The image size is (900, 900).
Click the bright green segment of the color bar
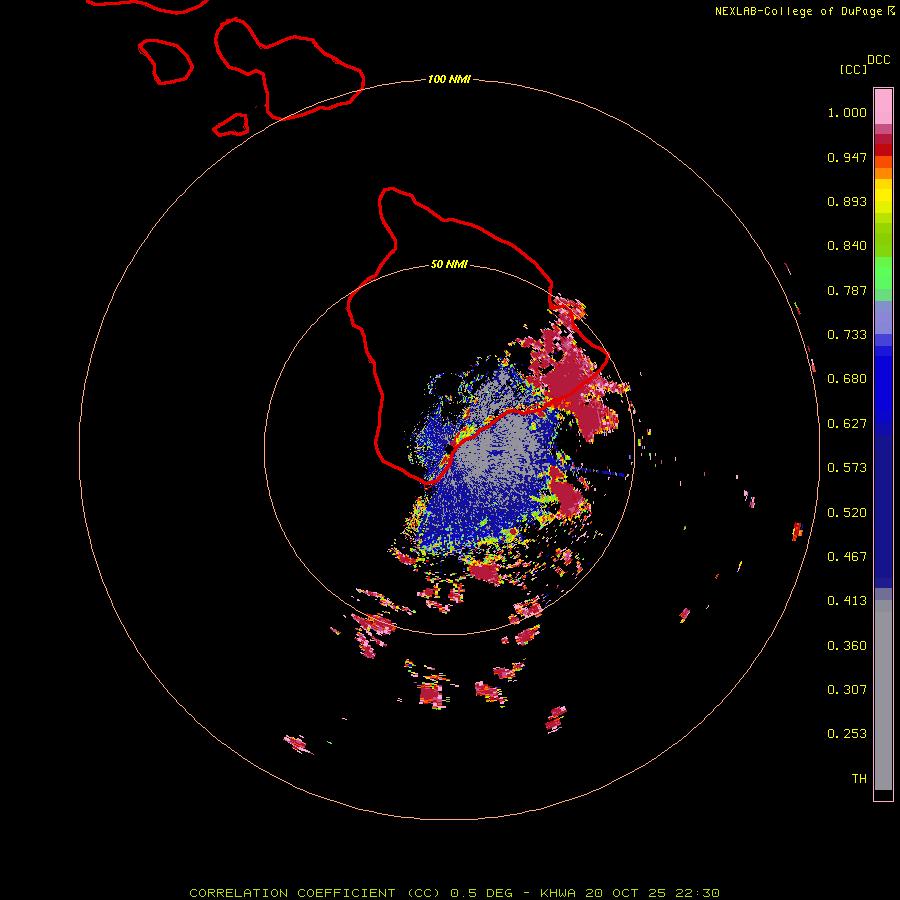coord(883,273)
